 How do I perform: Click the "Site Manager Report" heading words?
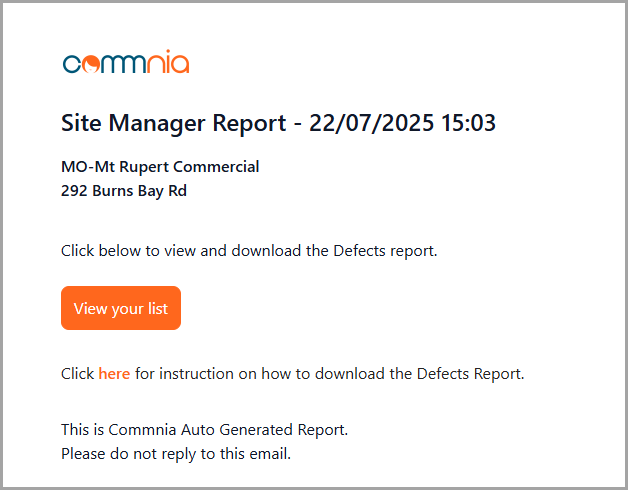pos(173,123)
